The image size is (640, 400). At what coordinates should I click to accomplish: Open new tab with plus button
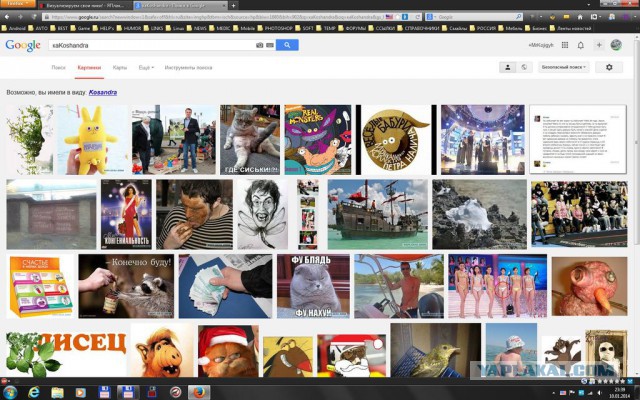[233, 5]
